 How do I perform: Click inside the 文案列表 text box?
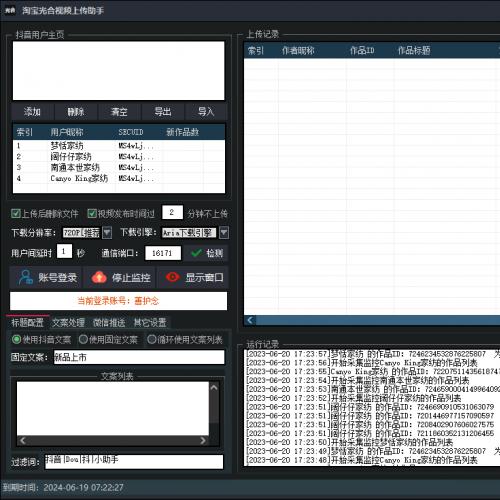tap(113, 408)
